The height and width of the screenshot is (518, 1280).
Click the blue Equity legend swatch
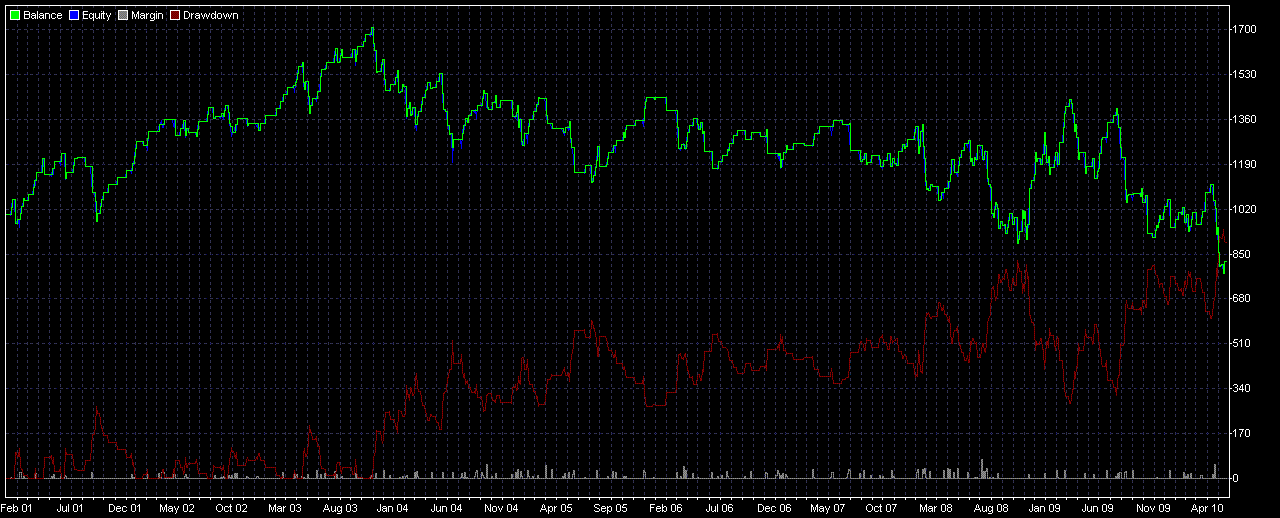point(74,16)
